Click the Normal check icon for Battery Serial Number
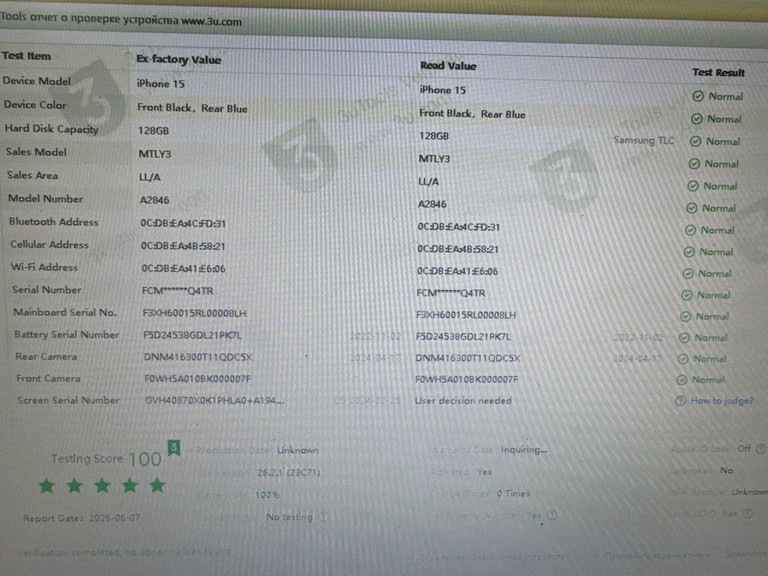Viewport: 768px width, 576px height. tap(684, 337)
